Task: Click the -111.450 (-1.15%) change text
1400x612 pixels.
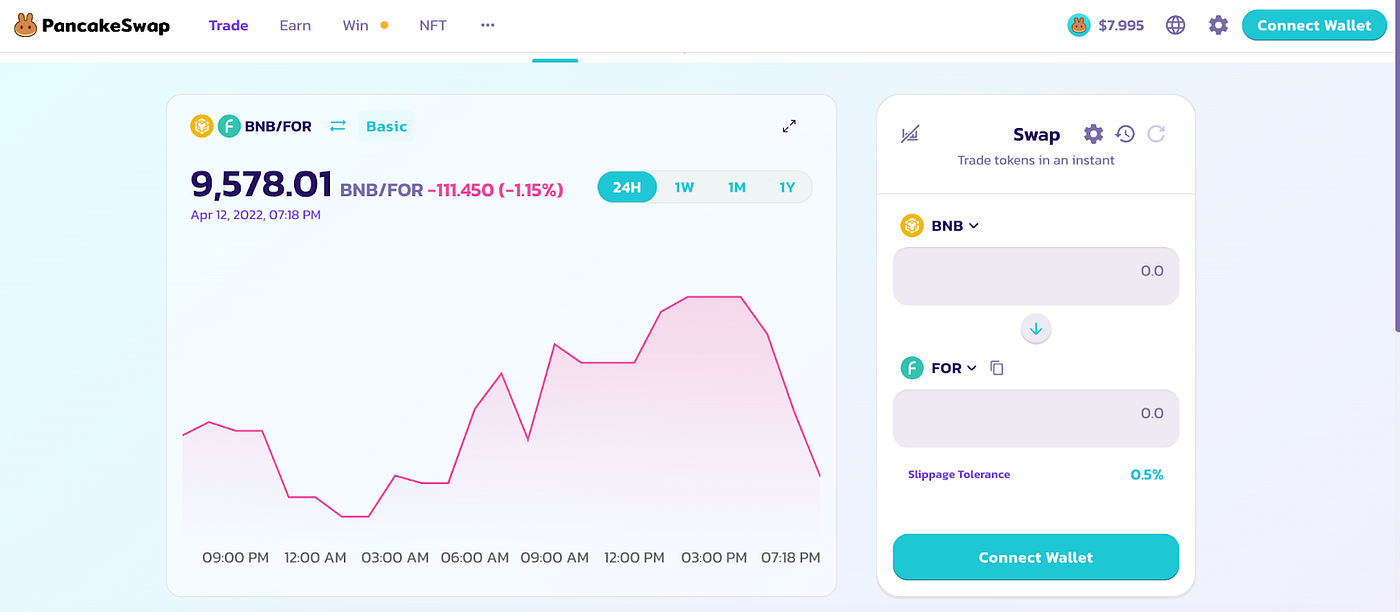Action: [x=495, y=190]
